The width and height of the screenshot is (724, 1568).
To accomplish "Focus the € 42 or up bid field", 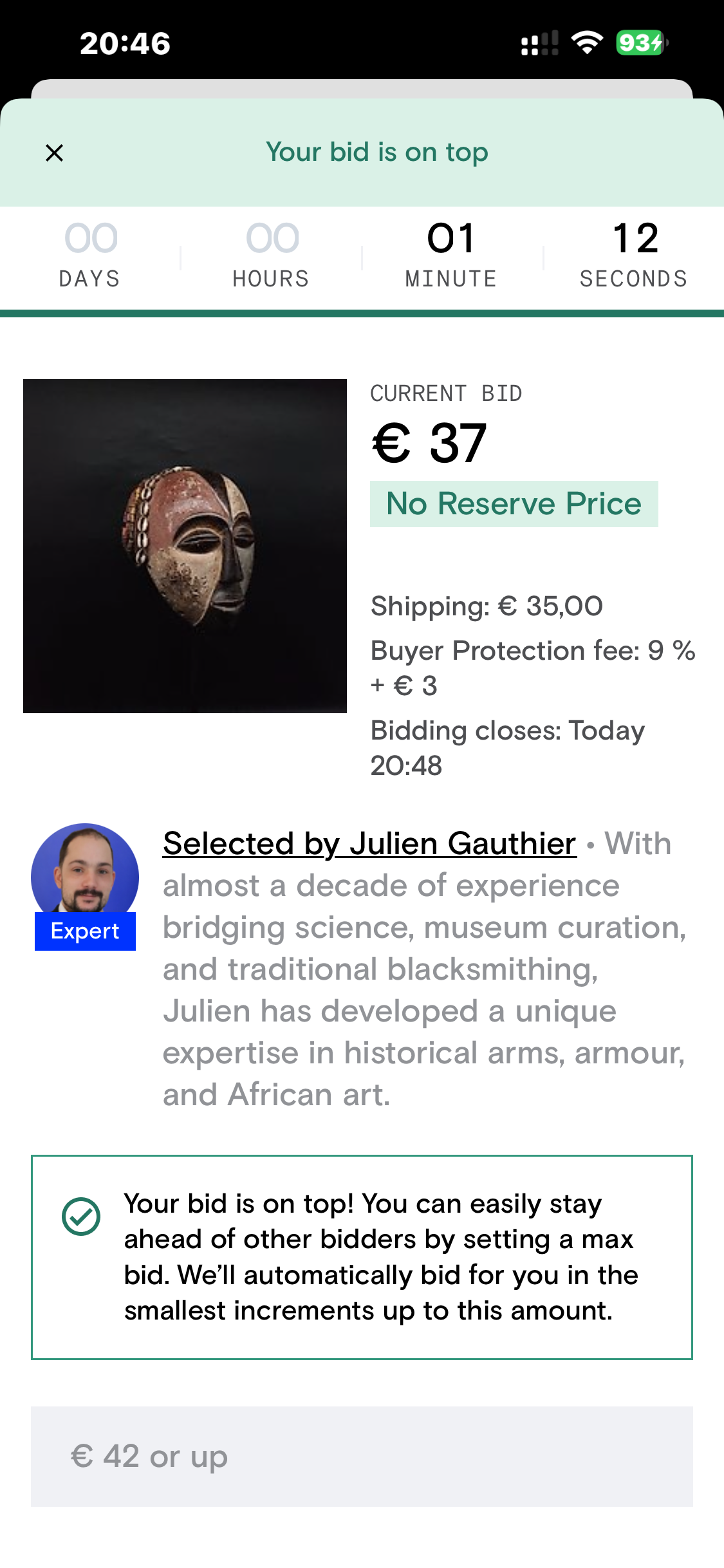I will click(x=362, y=1456).
